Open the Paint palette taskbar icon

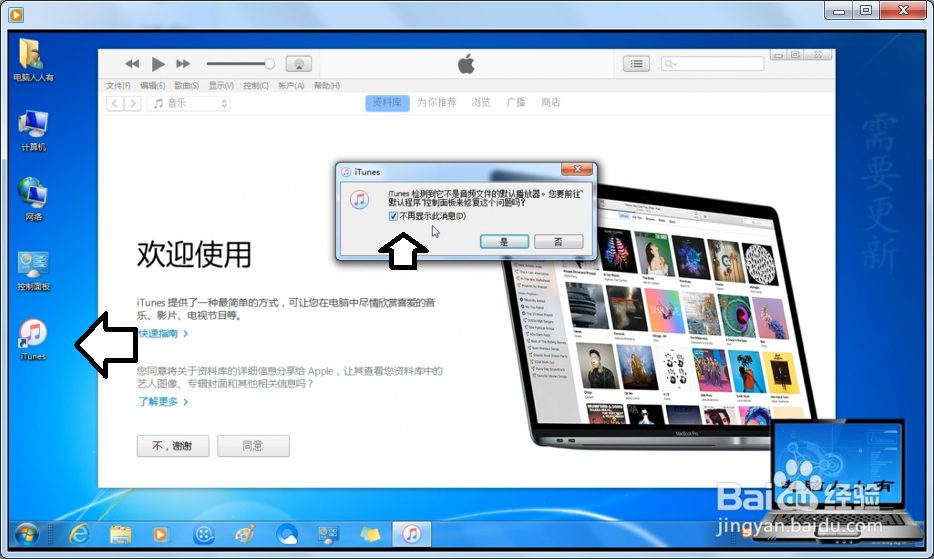point(245,534)
